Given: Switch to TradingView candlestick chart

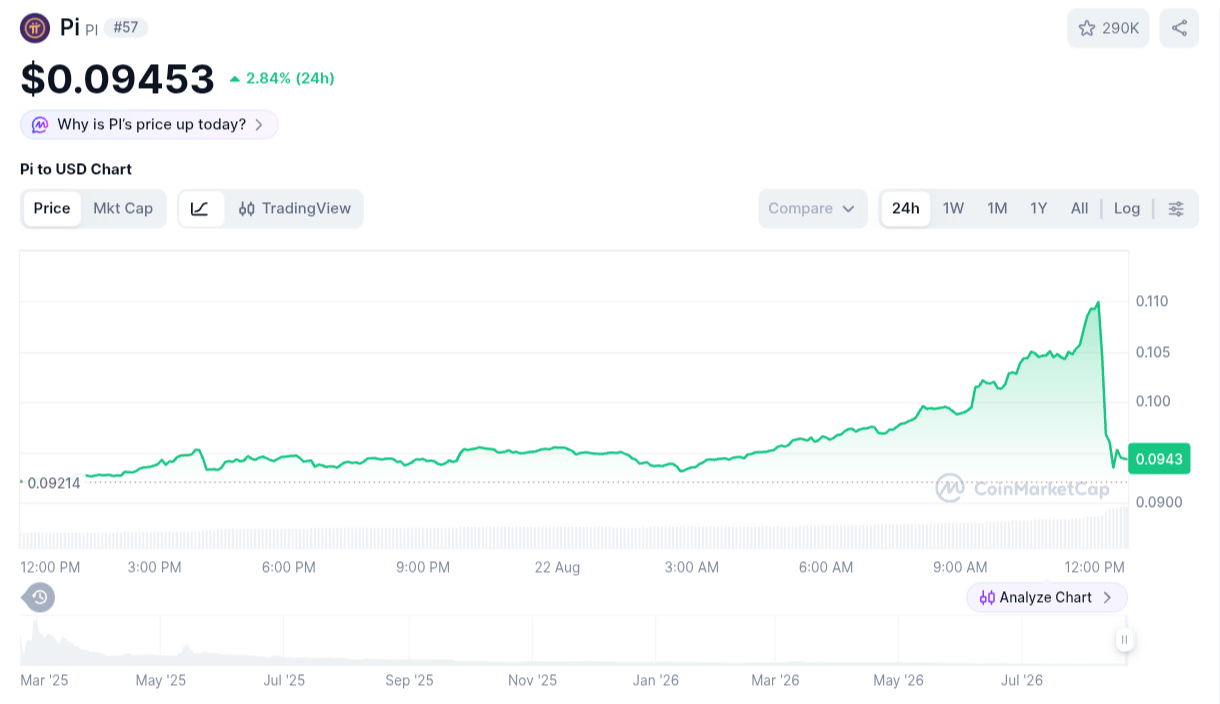Looking at the screenshot, I should coord(294,209).
